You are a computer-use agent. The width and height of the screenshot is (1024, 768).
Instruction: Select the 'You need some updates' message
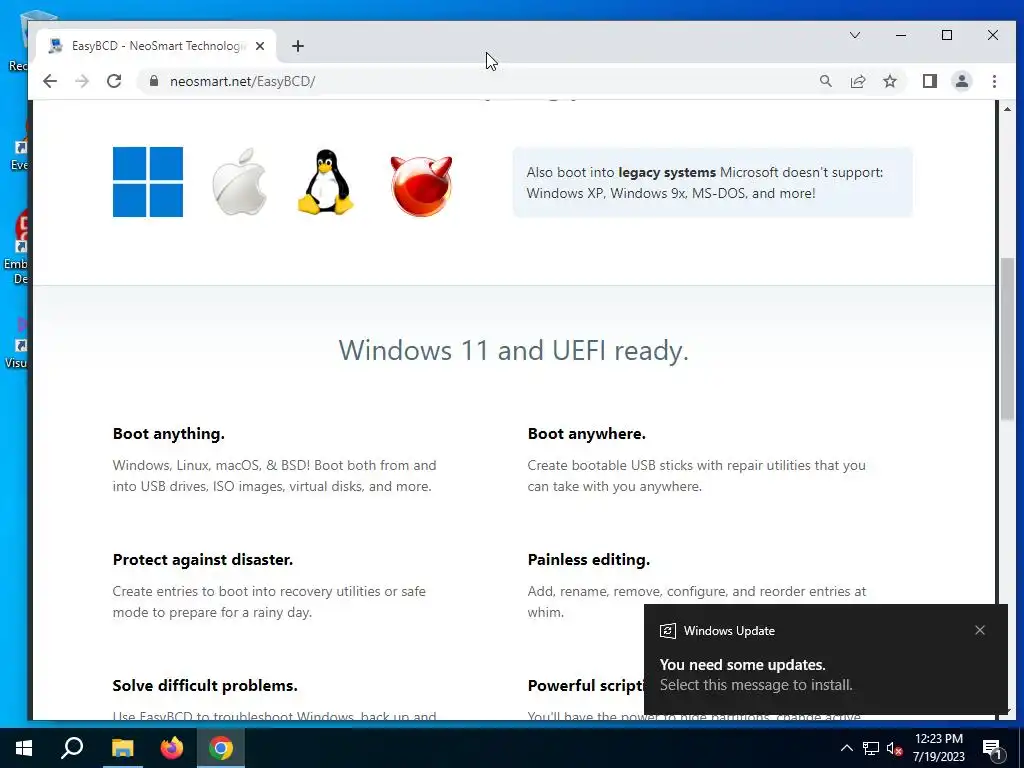coord(743,665)
